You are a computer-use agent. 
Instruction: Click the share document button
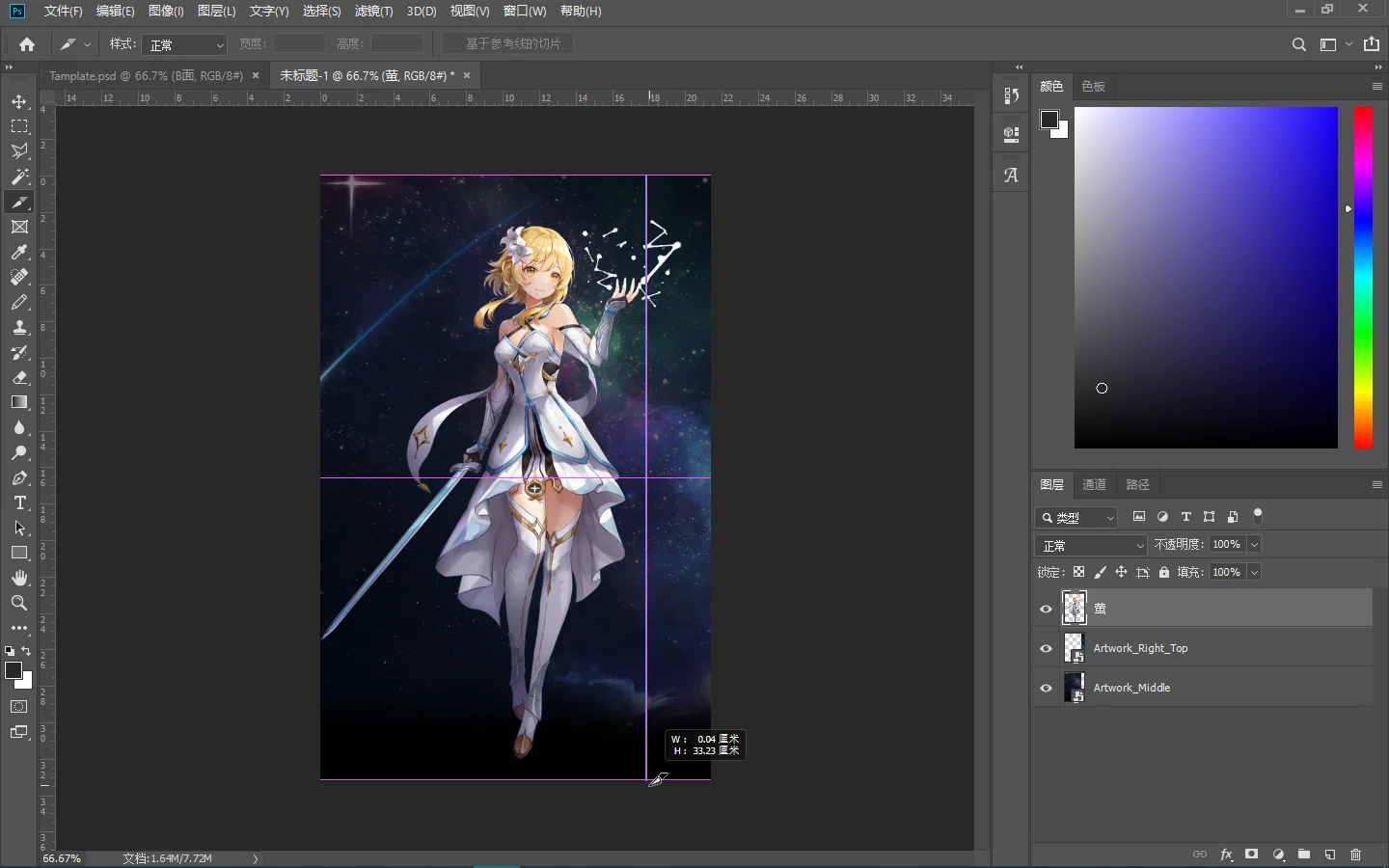(x=1372, y=44)
